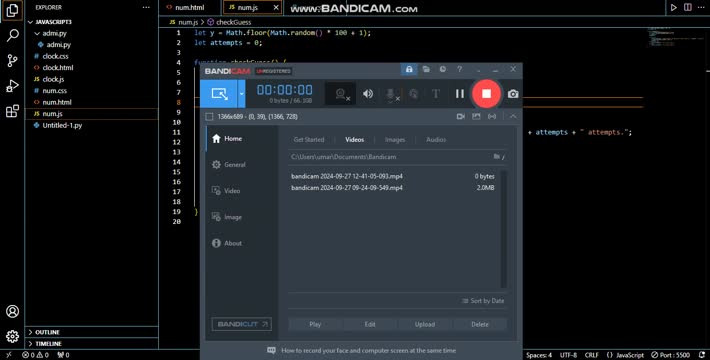Toggle microphone recording in Bandicam

pos(391,94)
